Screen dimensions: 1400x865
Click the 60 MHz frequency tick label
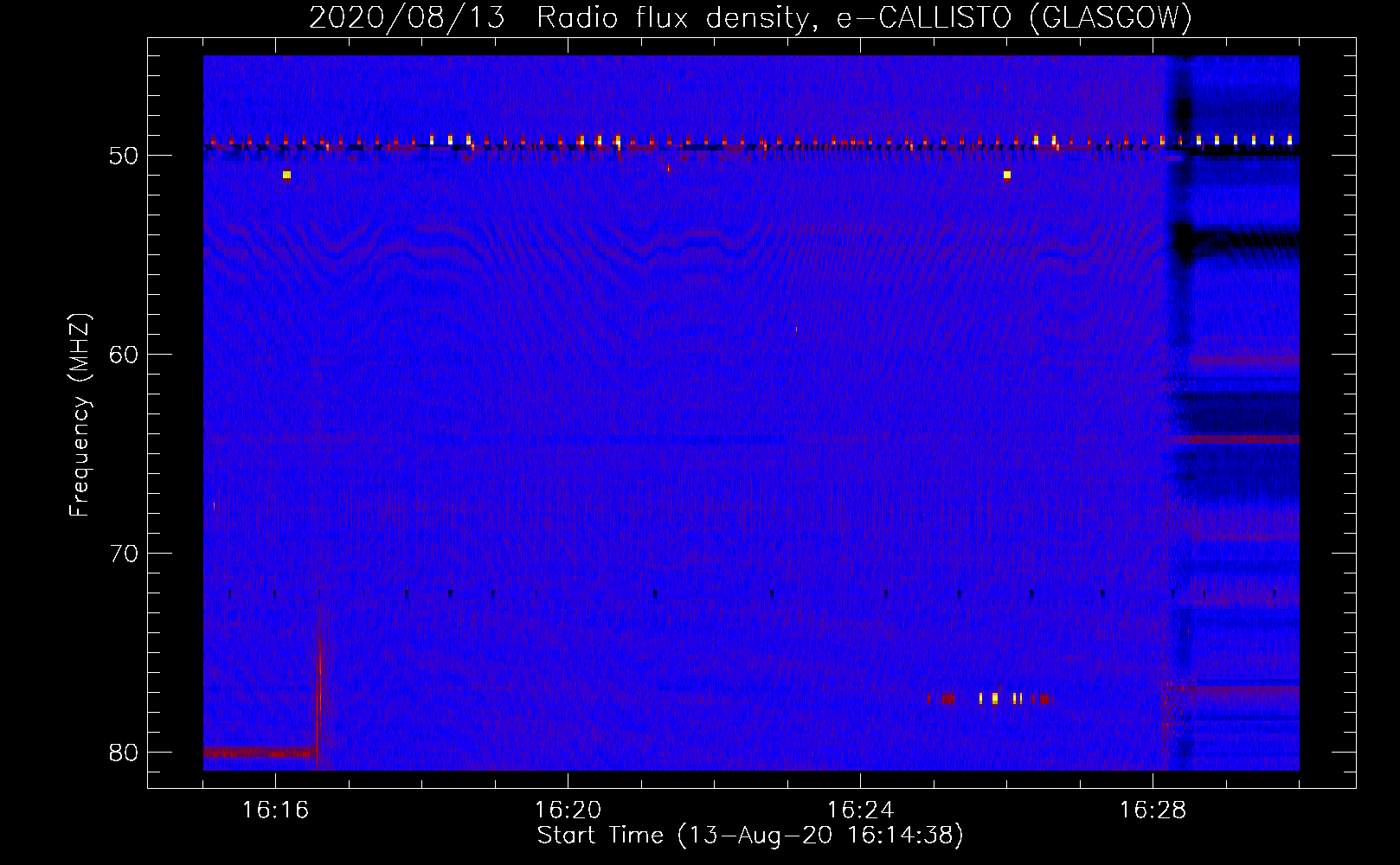[x=125, y=355]
